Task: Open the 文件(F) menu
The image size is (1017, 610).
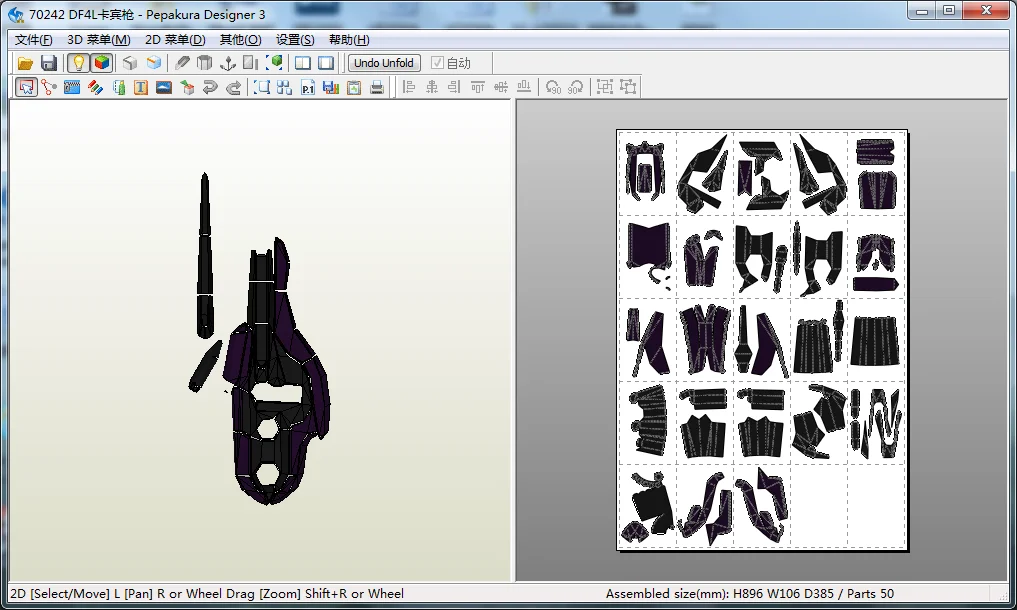Action: point(33,40)
